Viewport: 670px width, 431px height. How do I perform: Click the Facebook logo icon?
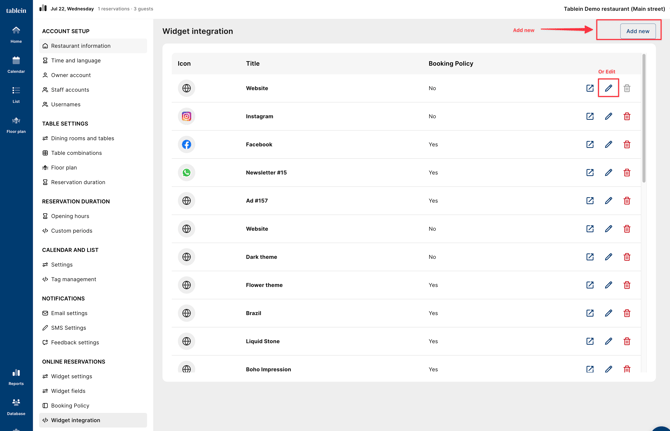click(x=186, y=144)
